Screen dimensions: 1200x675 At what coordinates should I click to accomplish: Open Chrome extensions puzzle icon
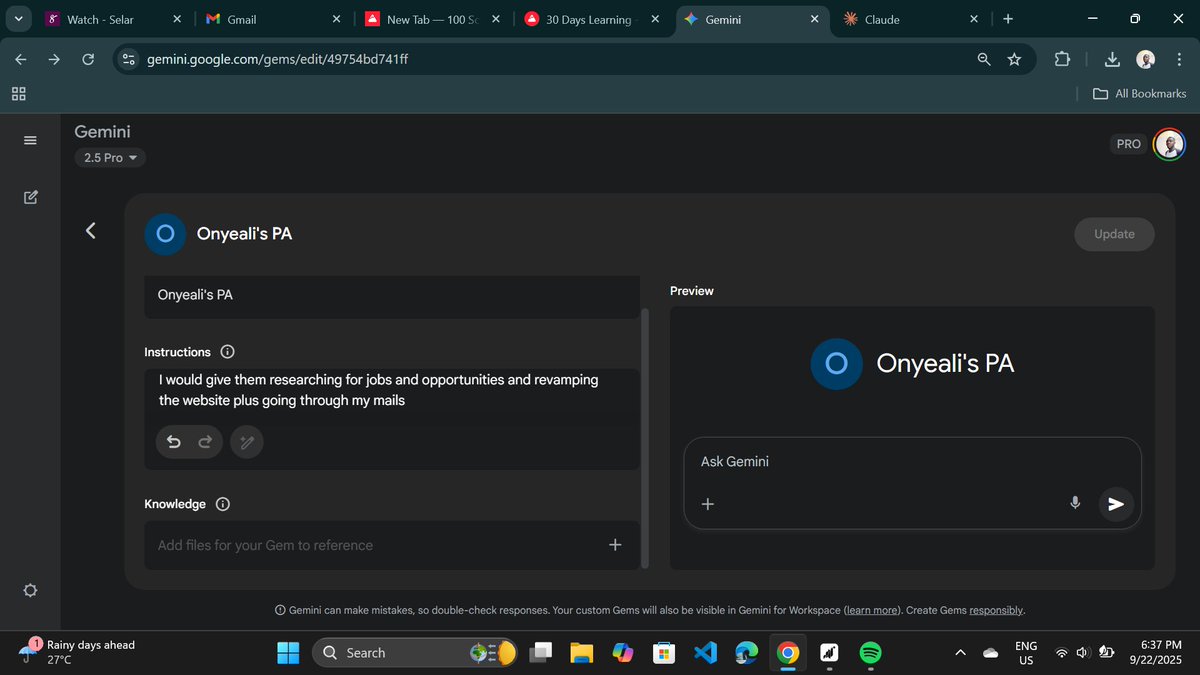coord(1062,59)
